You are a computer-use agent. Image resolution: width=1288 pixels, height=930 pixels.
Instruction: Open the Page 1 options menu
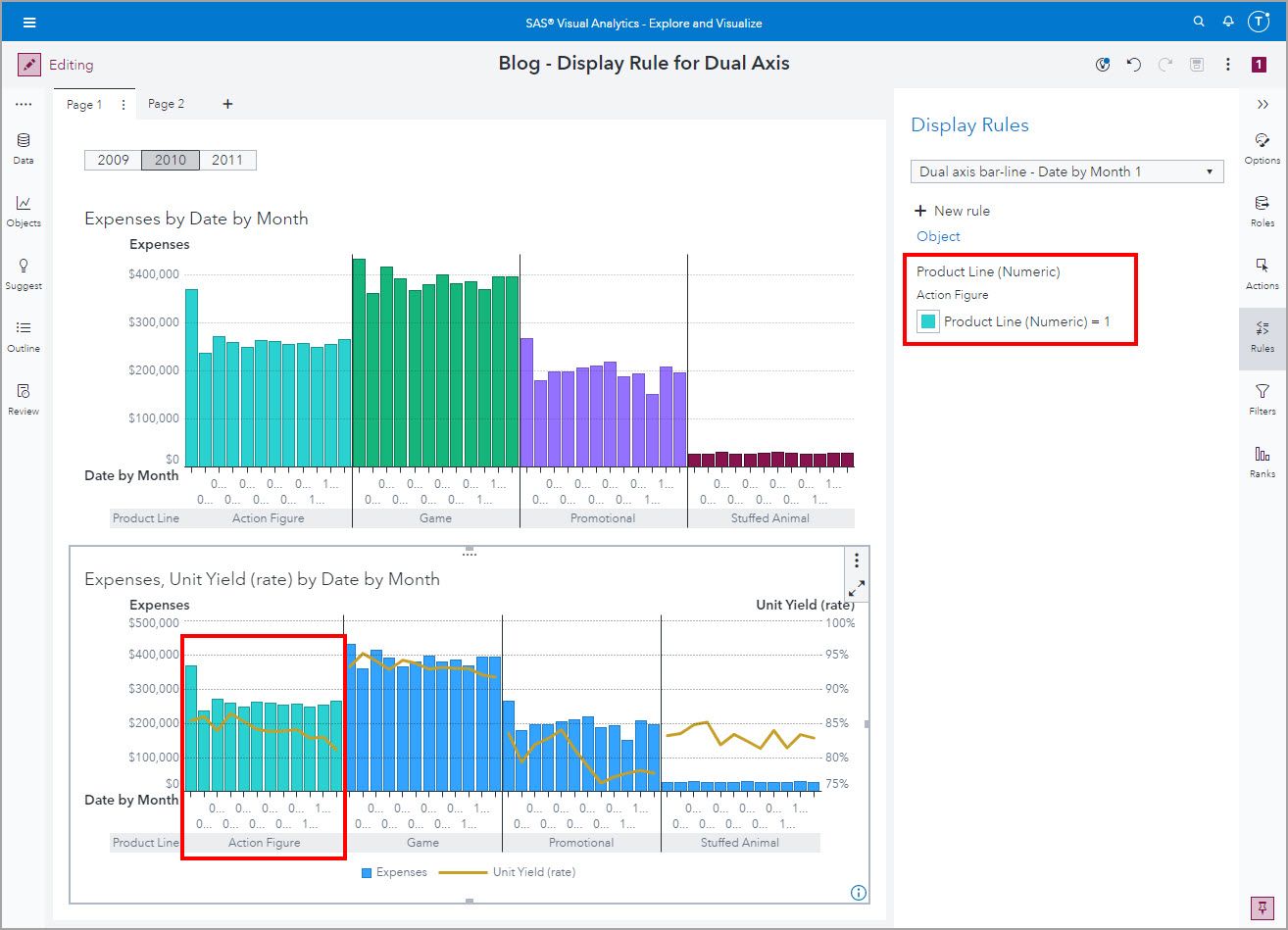pyautogui.click(x=123, y=104)
